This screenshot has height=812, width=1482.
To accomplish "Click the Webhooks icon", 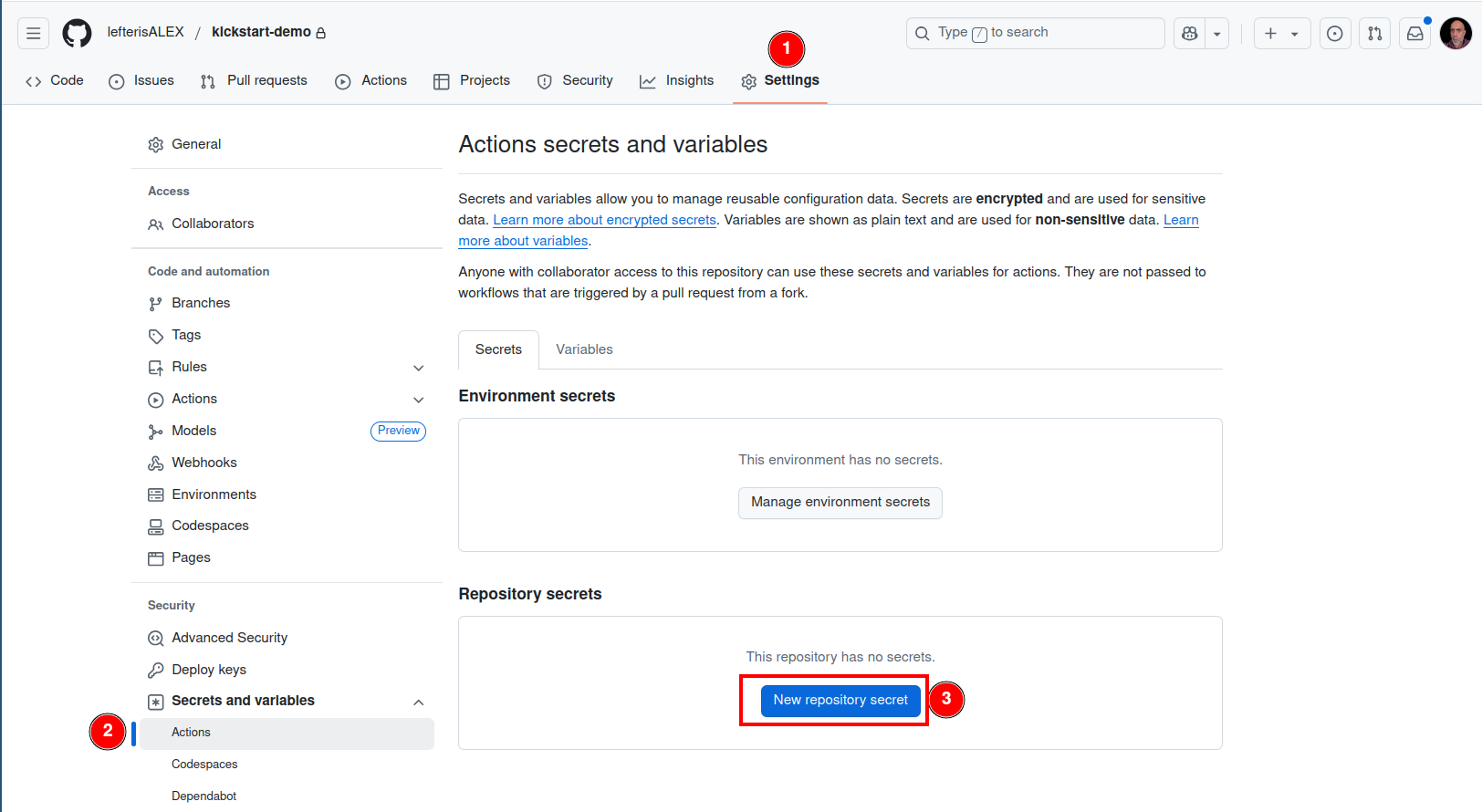I will tap(156, 463).
